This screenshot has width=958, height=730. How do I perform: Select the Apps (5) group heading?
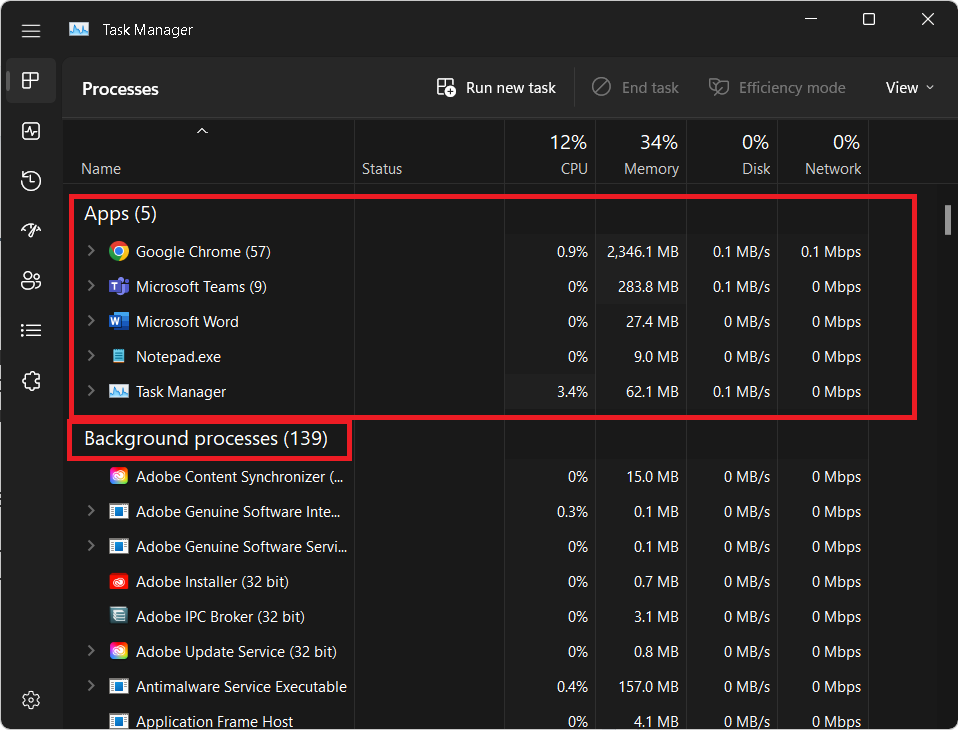click(120, 214)
